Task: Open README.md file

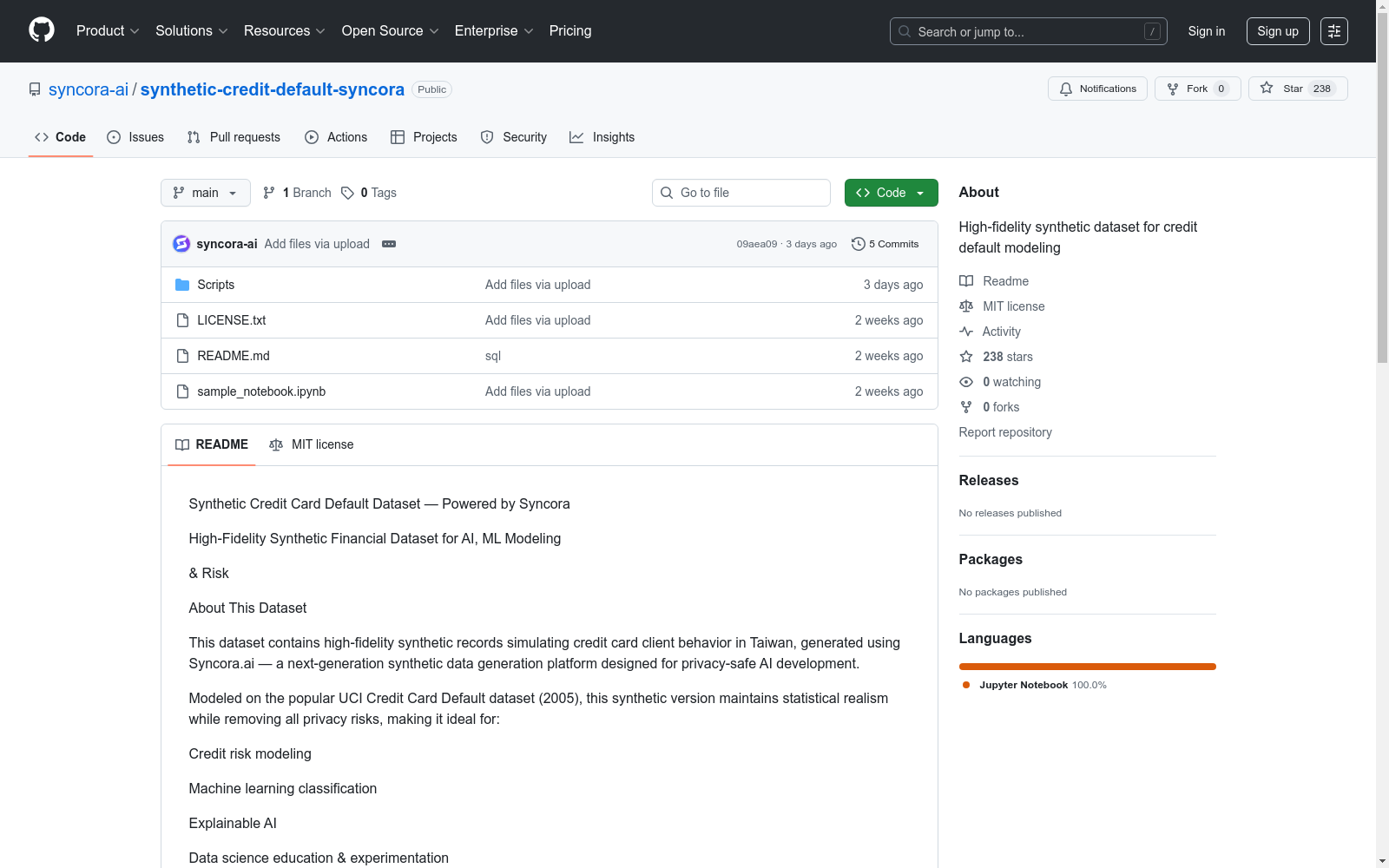Action: [234, 356]
